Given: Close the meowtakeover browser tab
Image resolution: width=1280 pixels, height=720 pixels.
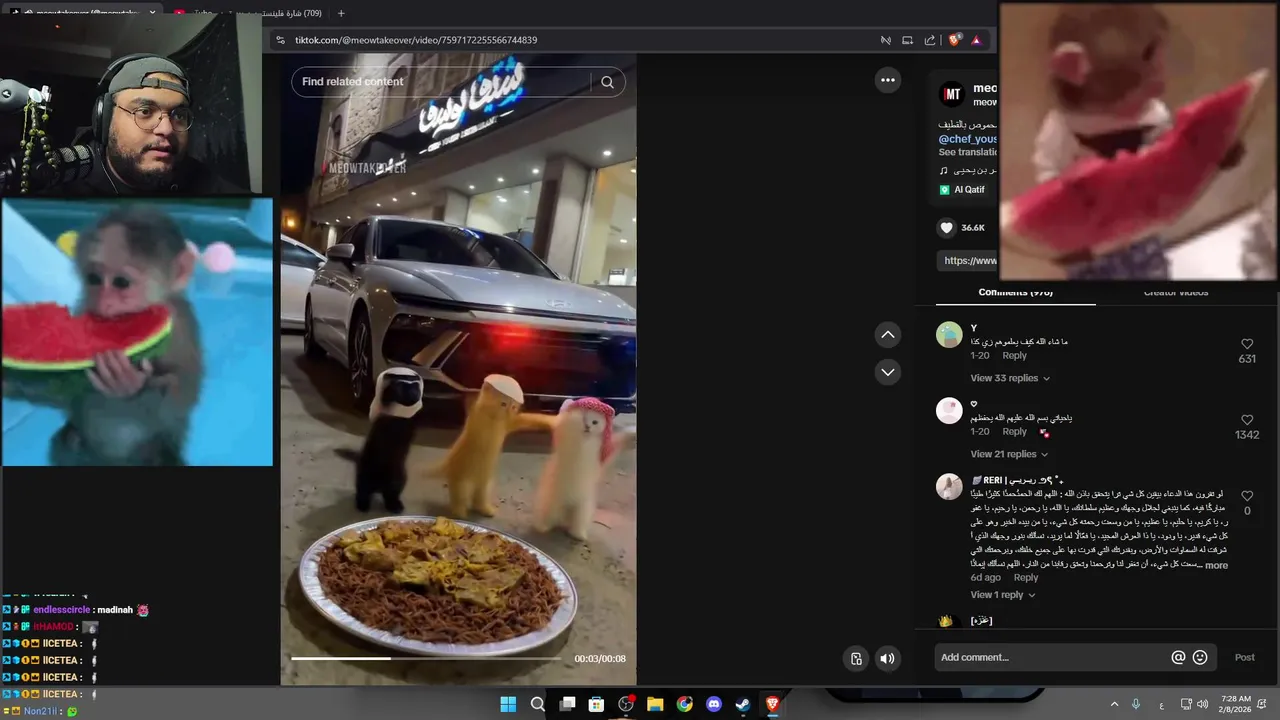Looking at the screenshot, I should pos(152,13).
